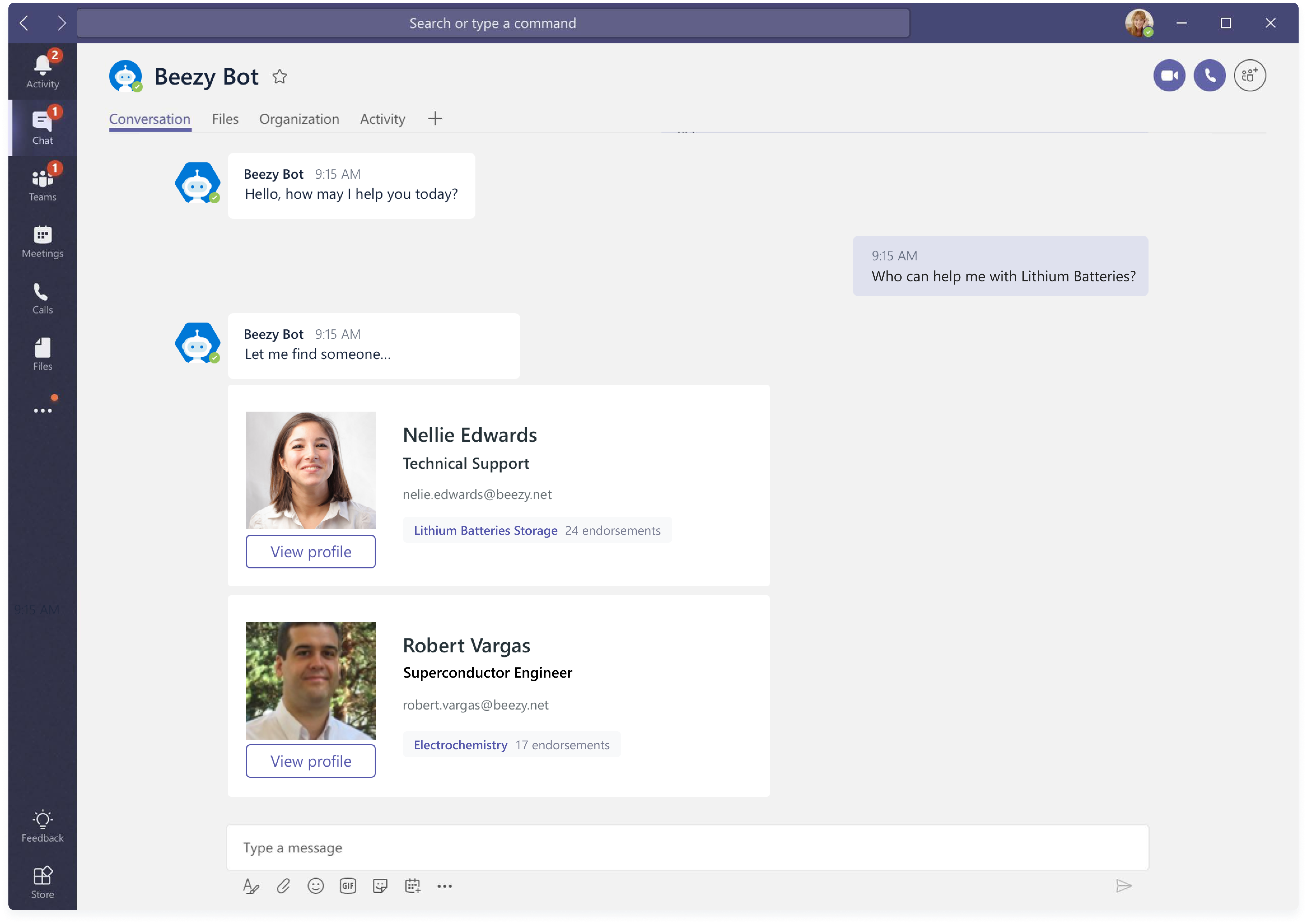The image size is (1307, 924).
Task: Open the Meetings calendar in sidebar
Action: (43, 241)
